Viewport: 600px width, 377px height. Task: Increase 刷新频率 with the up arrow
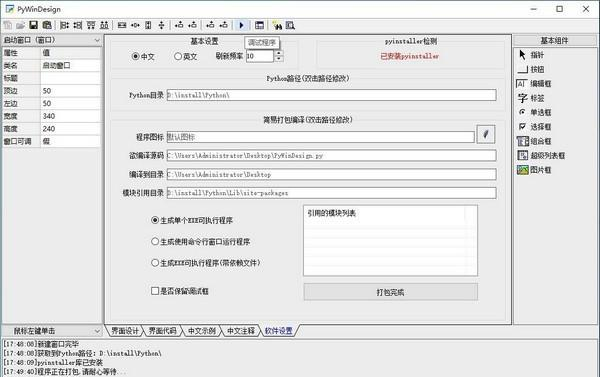pyautogui.click(x=279, y=53)
